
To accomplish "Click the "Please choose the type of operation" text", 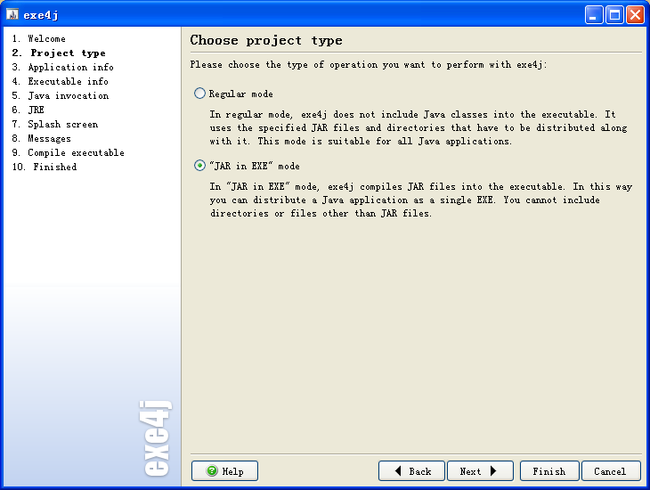I will tap(369, 65).
